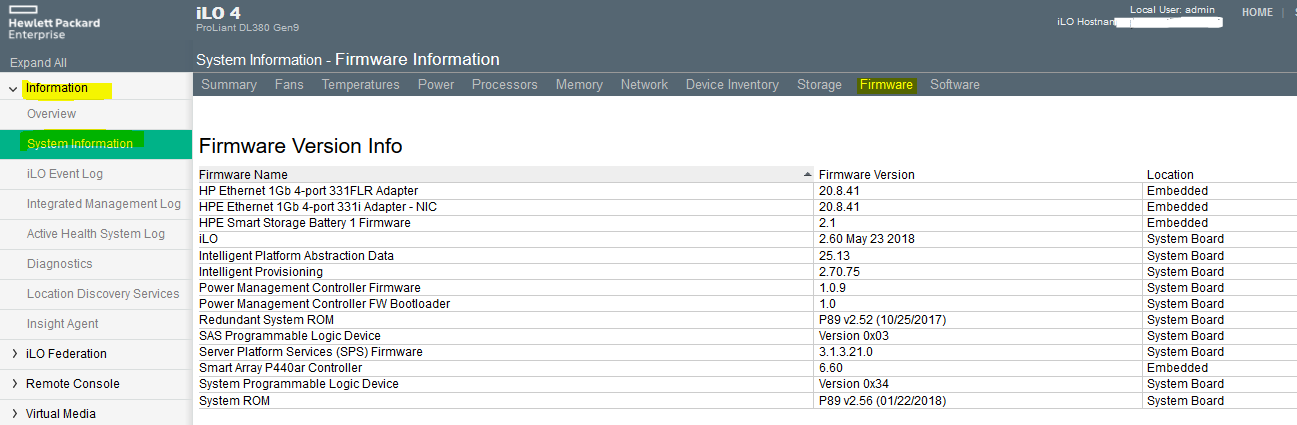Click the iLO 4 product title
The height and width of the screenshot is (425, 1297).
point(219,11)
